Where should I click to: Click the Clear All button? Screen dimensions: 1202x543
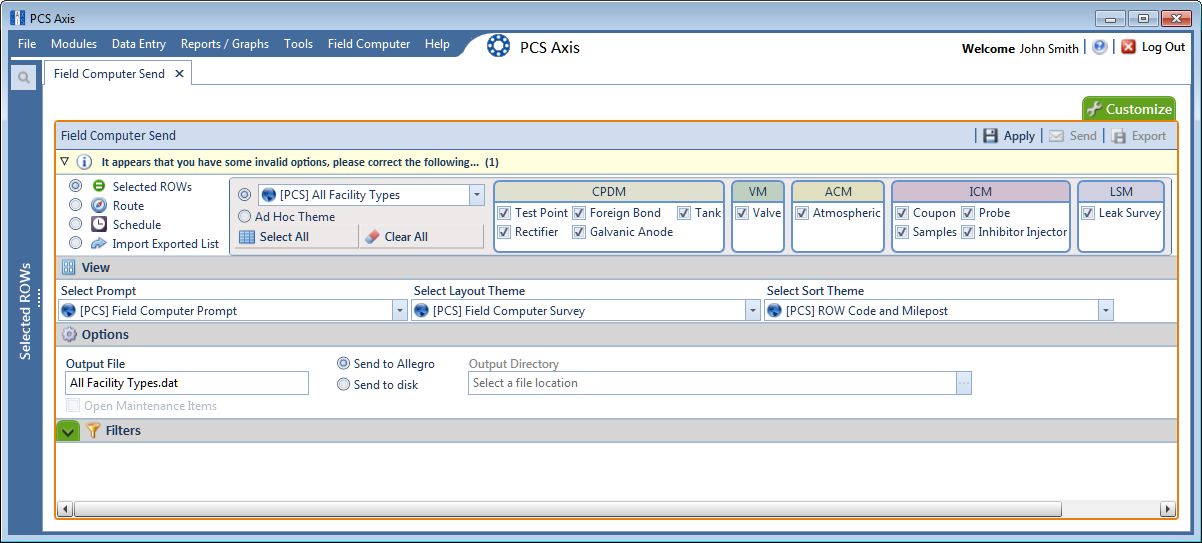(x=421, y=237)
